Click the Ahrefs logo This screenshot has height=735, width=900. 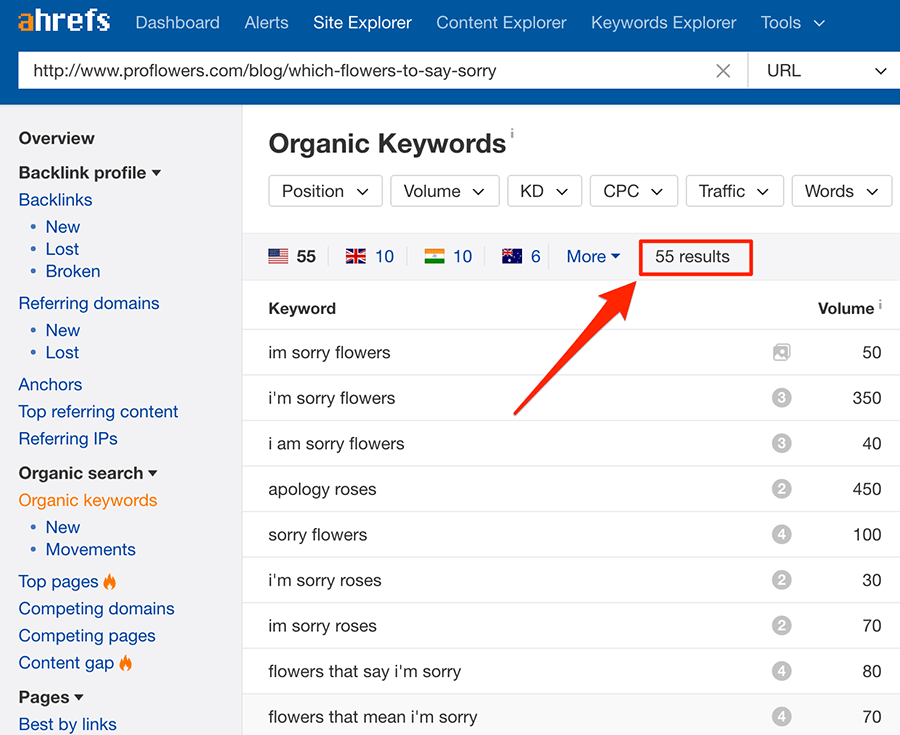64,22
